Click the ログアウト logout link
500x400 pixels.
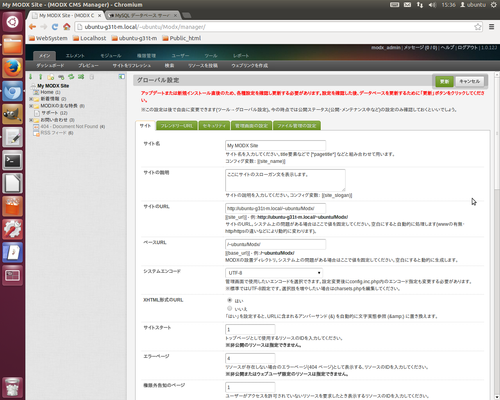point(467,48)
